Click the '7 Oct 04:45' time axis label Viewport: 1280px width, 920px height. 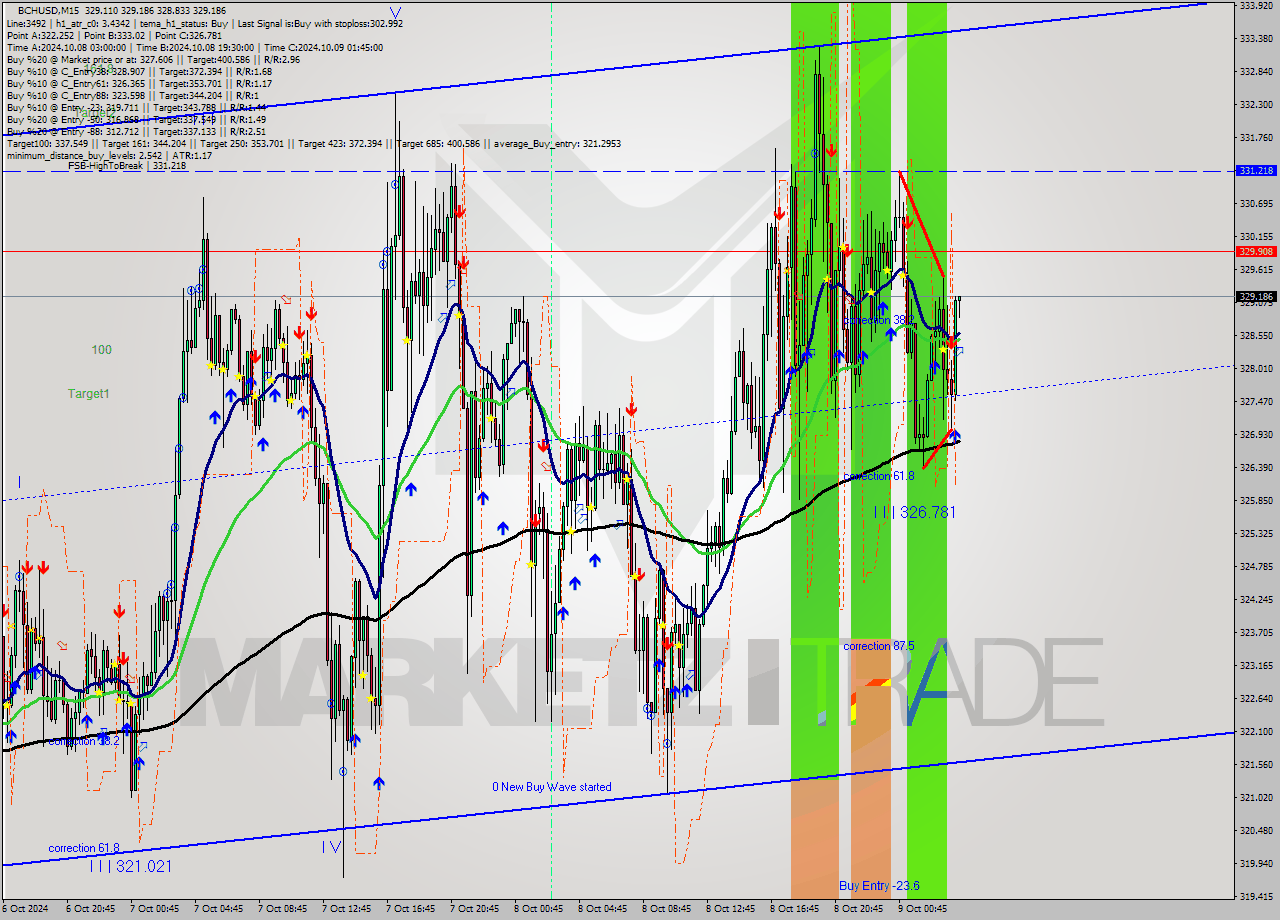pos(217,909)
